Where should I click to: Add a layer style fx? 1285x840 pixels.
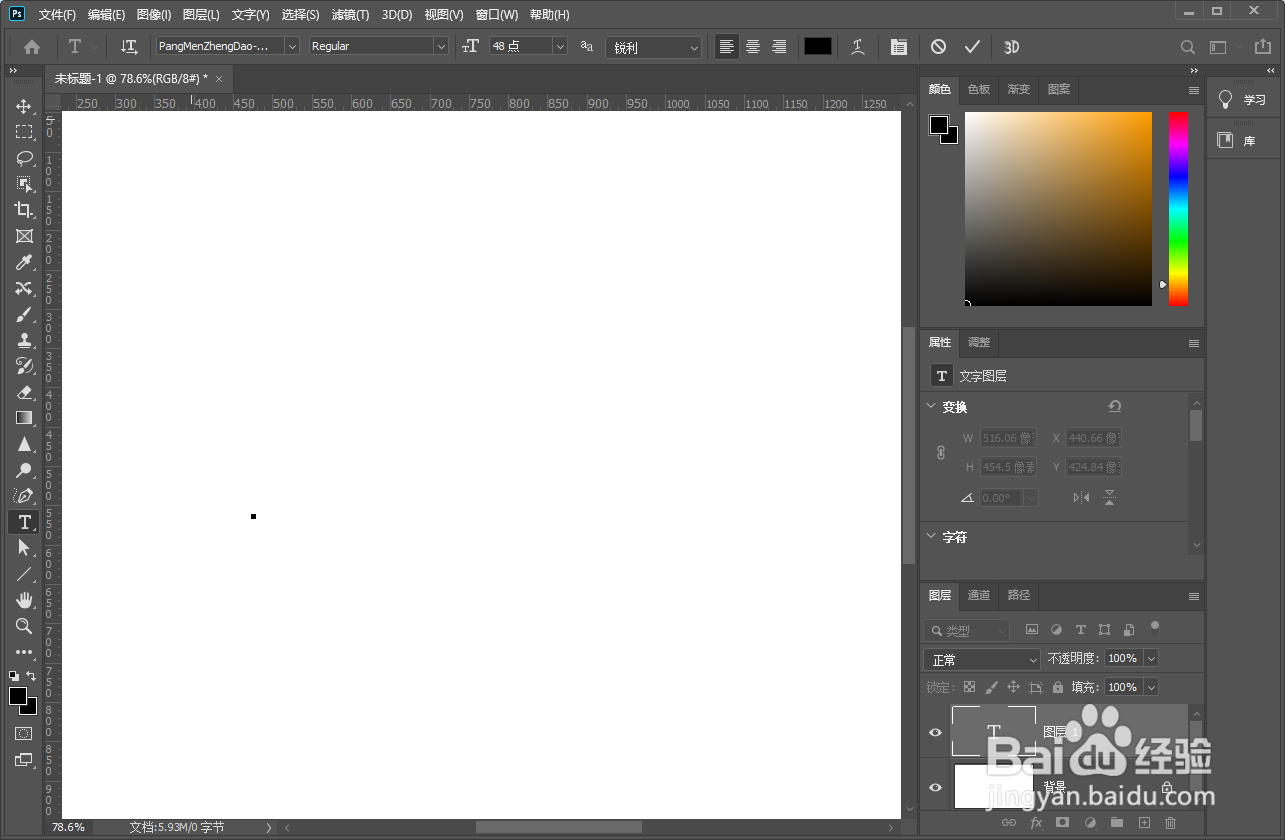pyautogui.click(x=1036, y=823)
